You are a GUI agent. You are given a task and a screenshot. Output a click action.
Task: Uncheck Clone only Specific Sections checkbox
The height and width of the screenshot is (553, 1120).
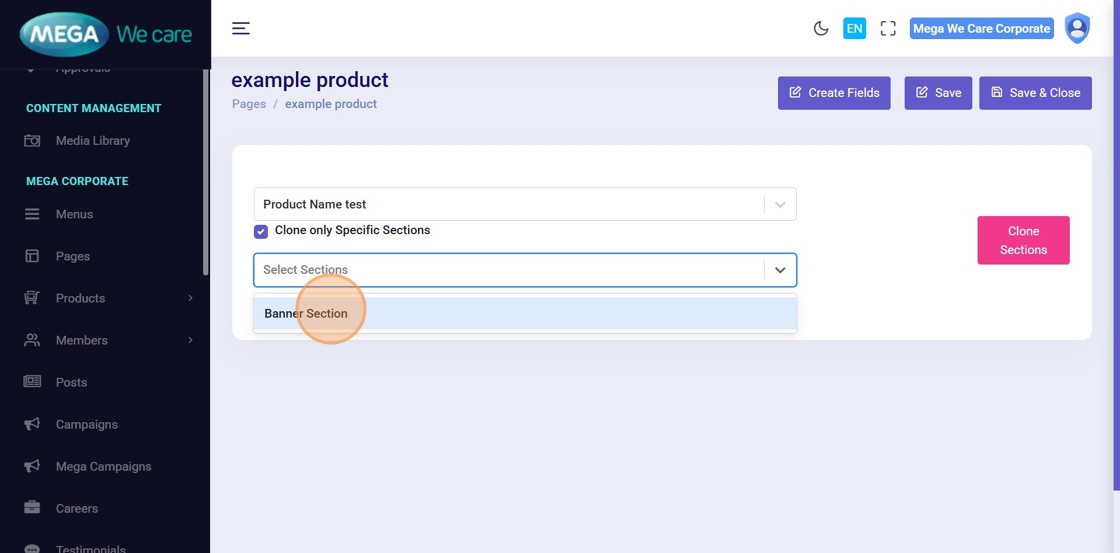(261, 231)
